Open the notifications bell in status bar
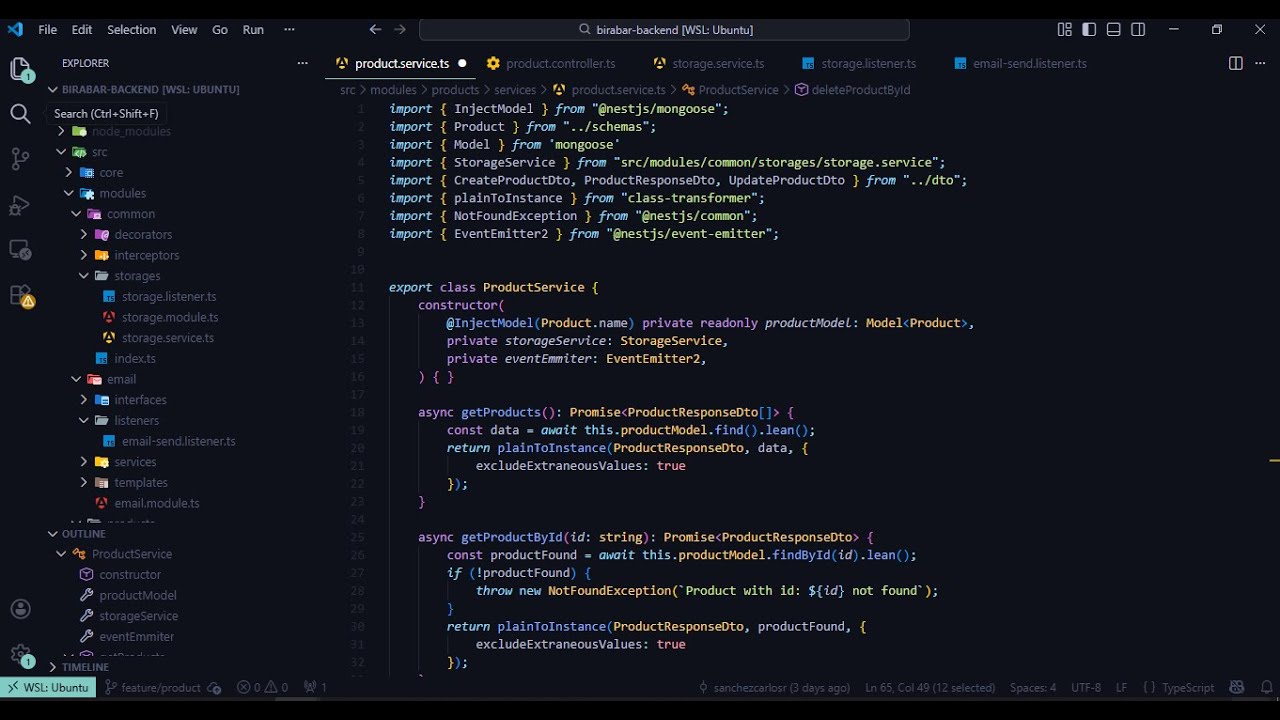Viewport: 1280px width, 720px height. point(1267,687)
